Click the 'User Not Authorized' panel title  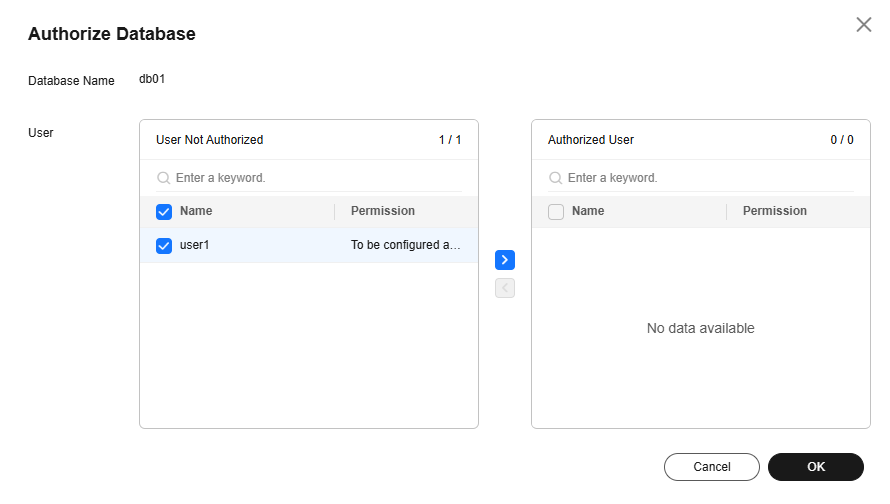coord(210,140)
